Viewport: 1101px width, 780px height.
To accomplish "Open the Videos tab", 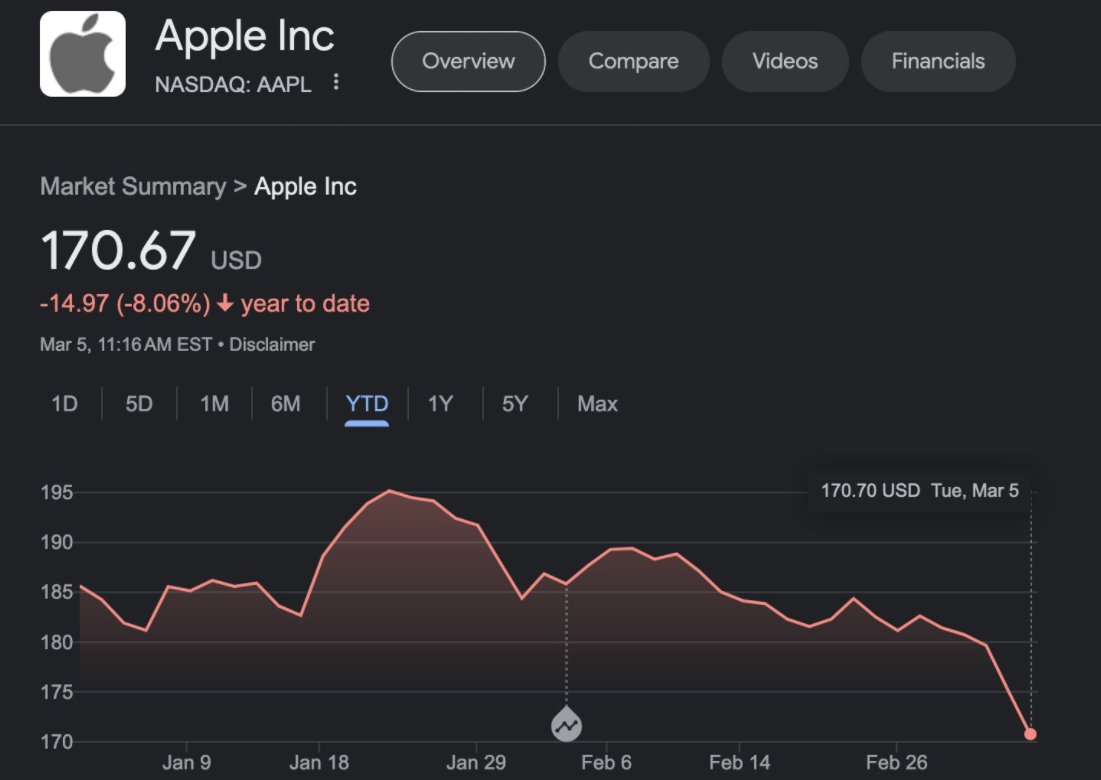I will pyautogui.click(x=785, y=61).
